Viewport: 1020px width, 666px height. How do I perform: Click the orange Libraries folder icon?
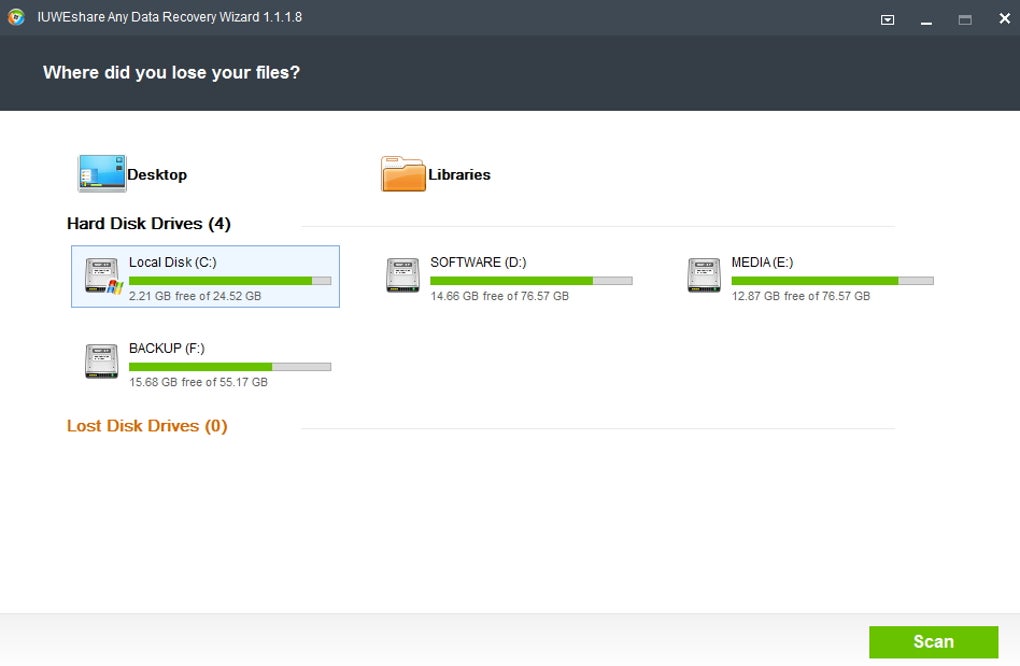pyautogui.click(x=403, y=174)
